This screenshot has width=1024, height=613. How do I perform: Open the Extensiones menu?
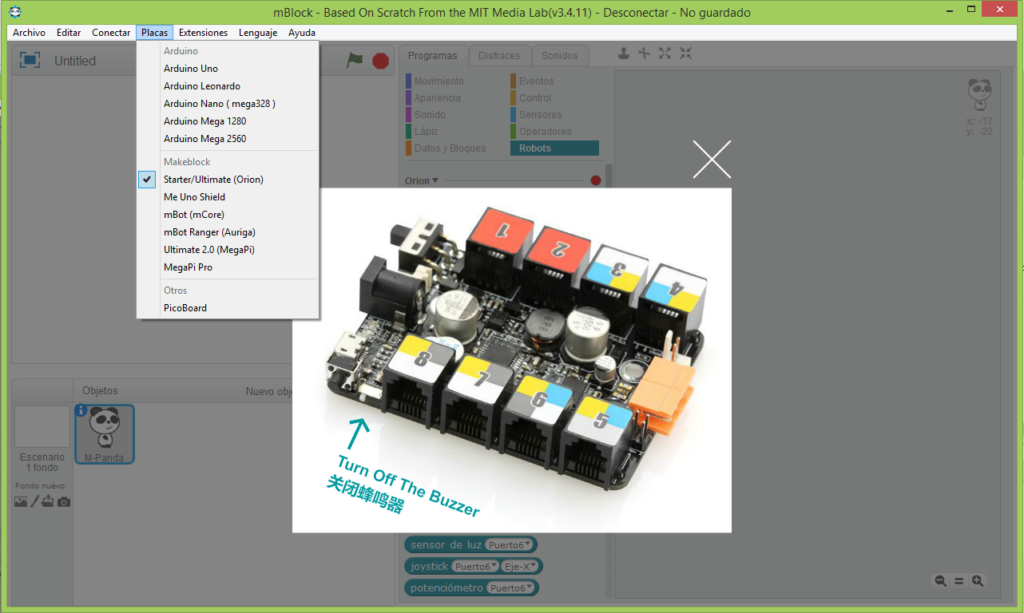pos(202,32)
